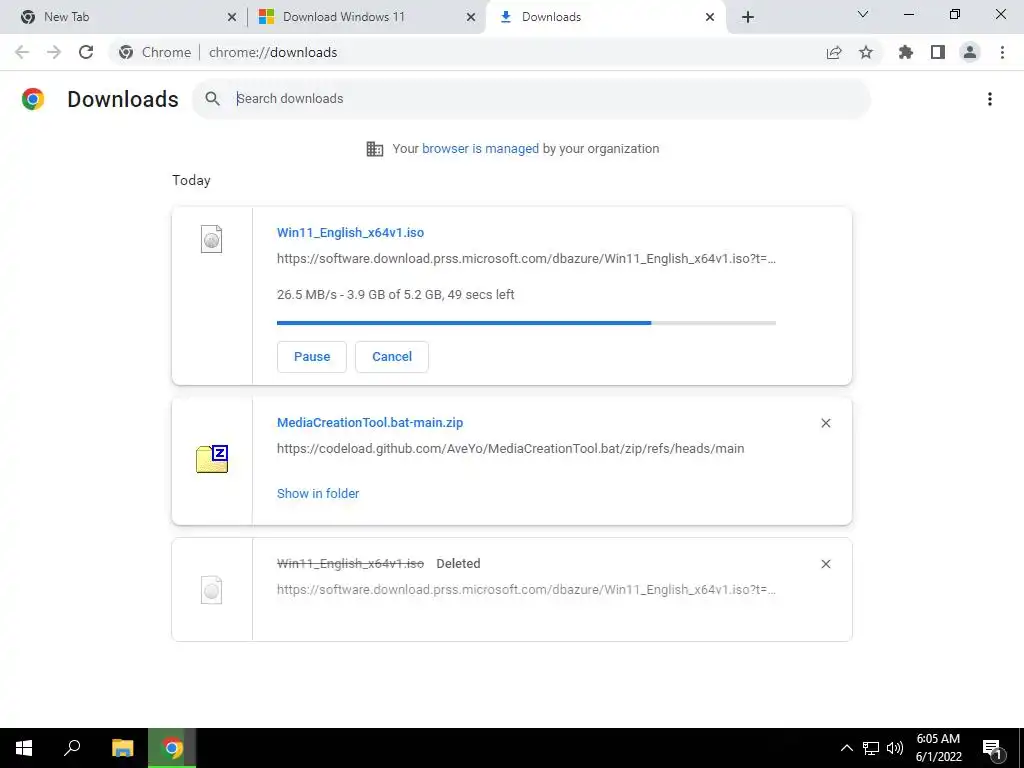Click the ISO download progress bar
The width and height of the screenshot is (1024, 768).
point(526,323)
